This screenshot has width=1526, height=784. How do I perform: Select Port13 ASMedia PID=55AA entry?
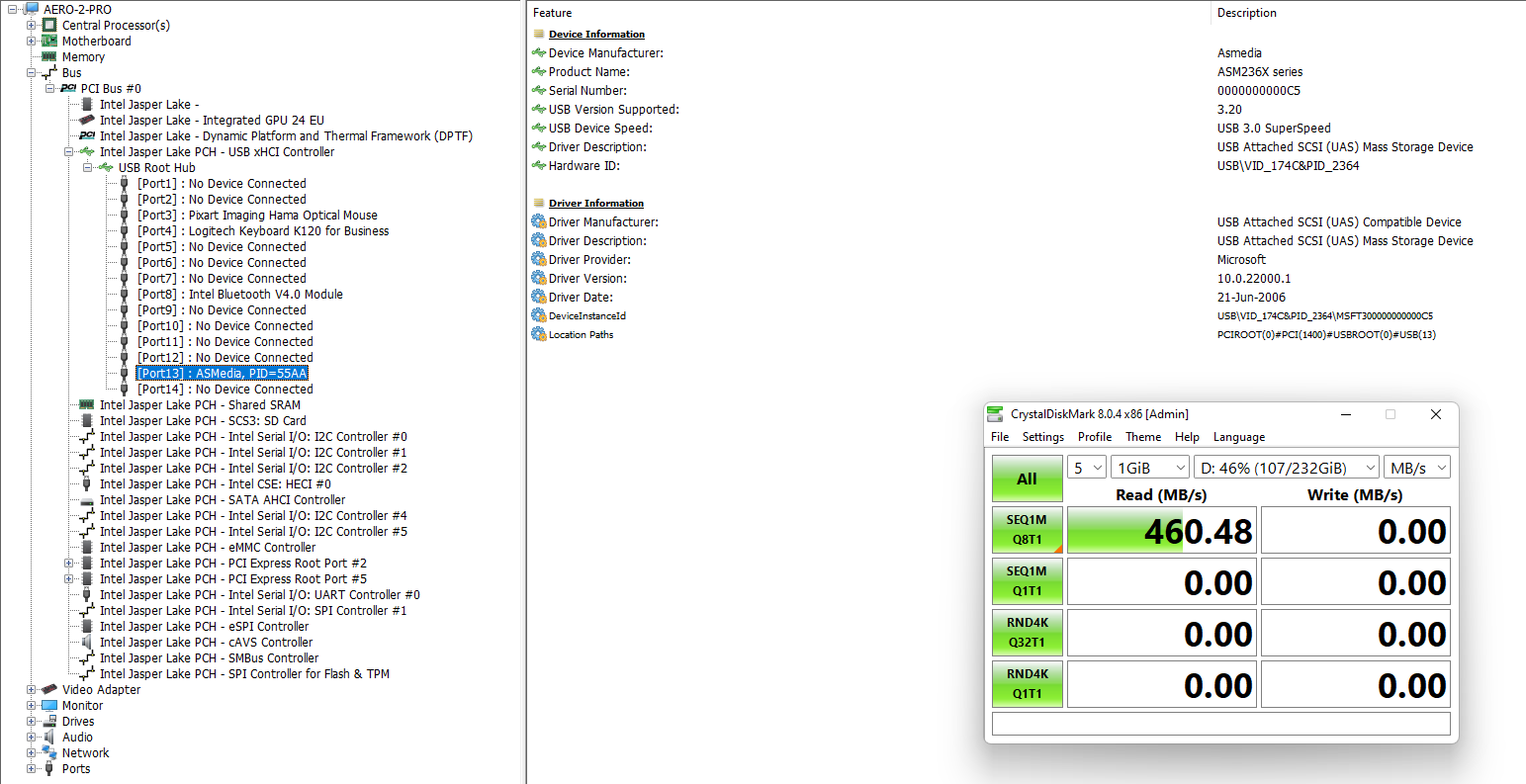point(223,373)
